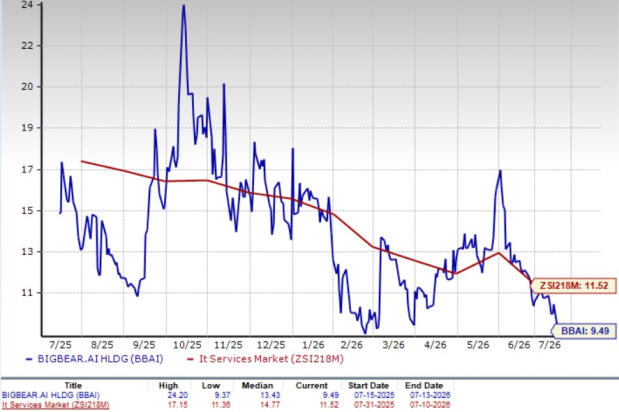Click the 7/26 x-axis label

[550, 345]
